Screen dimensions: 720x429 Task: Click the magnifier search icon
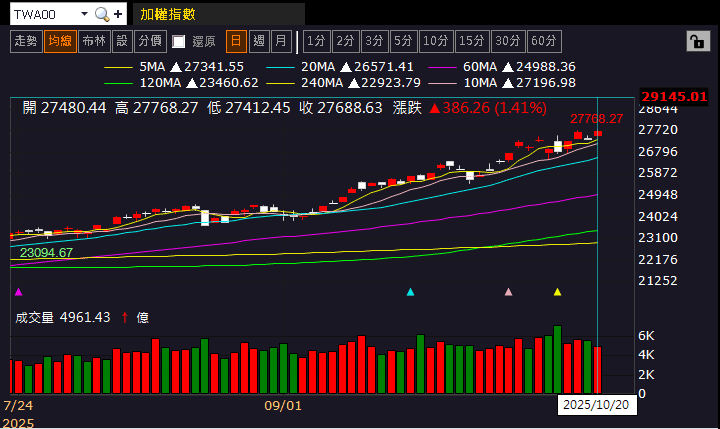(x=102, y=14)
